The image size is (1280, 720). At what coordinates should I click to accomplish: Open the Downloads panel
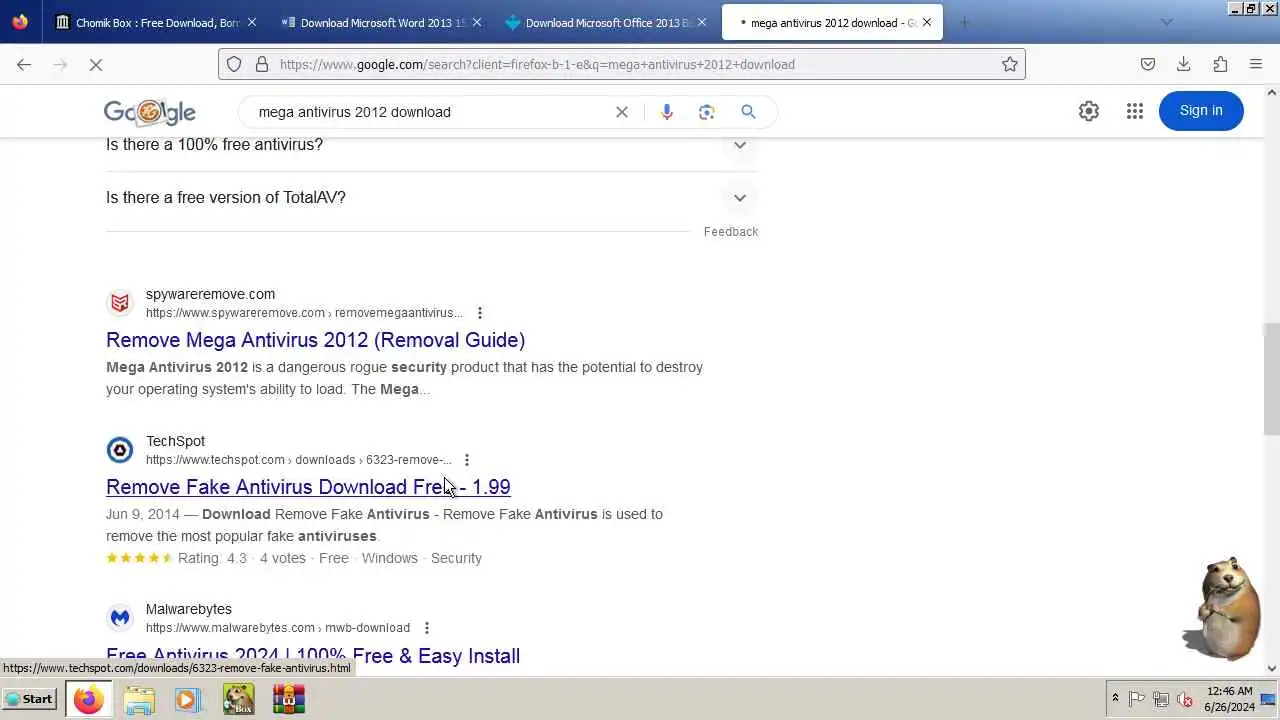pos(1184,64)
